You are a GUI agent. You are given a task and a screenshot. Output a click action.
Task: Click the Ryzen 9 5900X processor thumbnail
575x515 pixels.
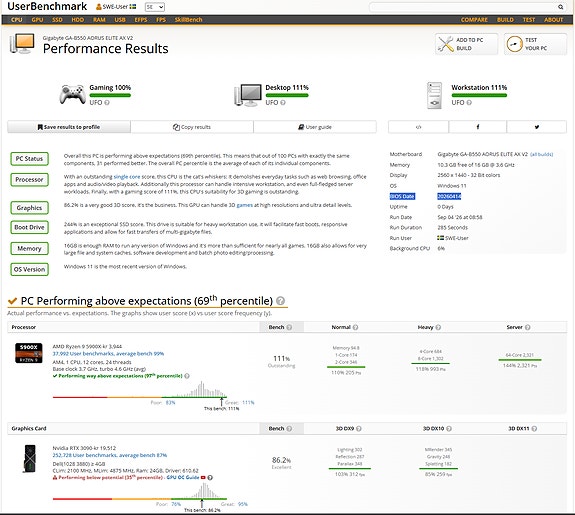(x=29, y=353)
